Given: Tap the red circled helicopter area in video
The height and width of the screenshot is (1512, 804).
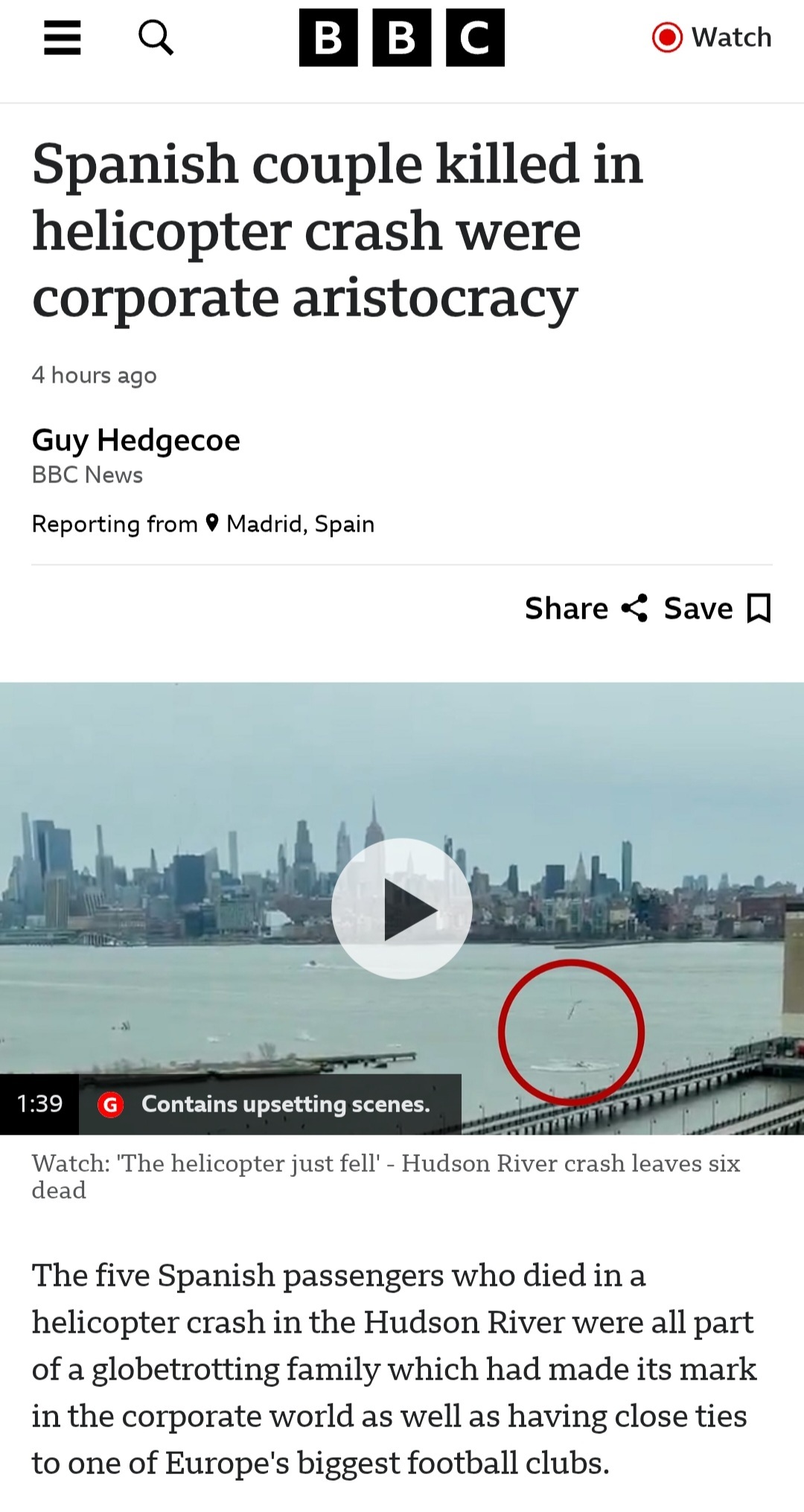Looking at the screenshot, I should point(572,1032).
